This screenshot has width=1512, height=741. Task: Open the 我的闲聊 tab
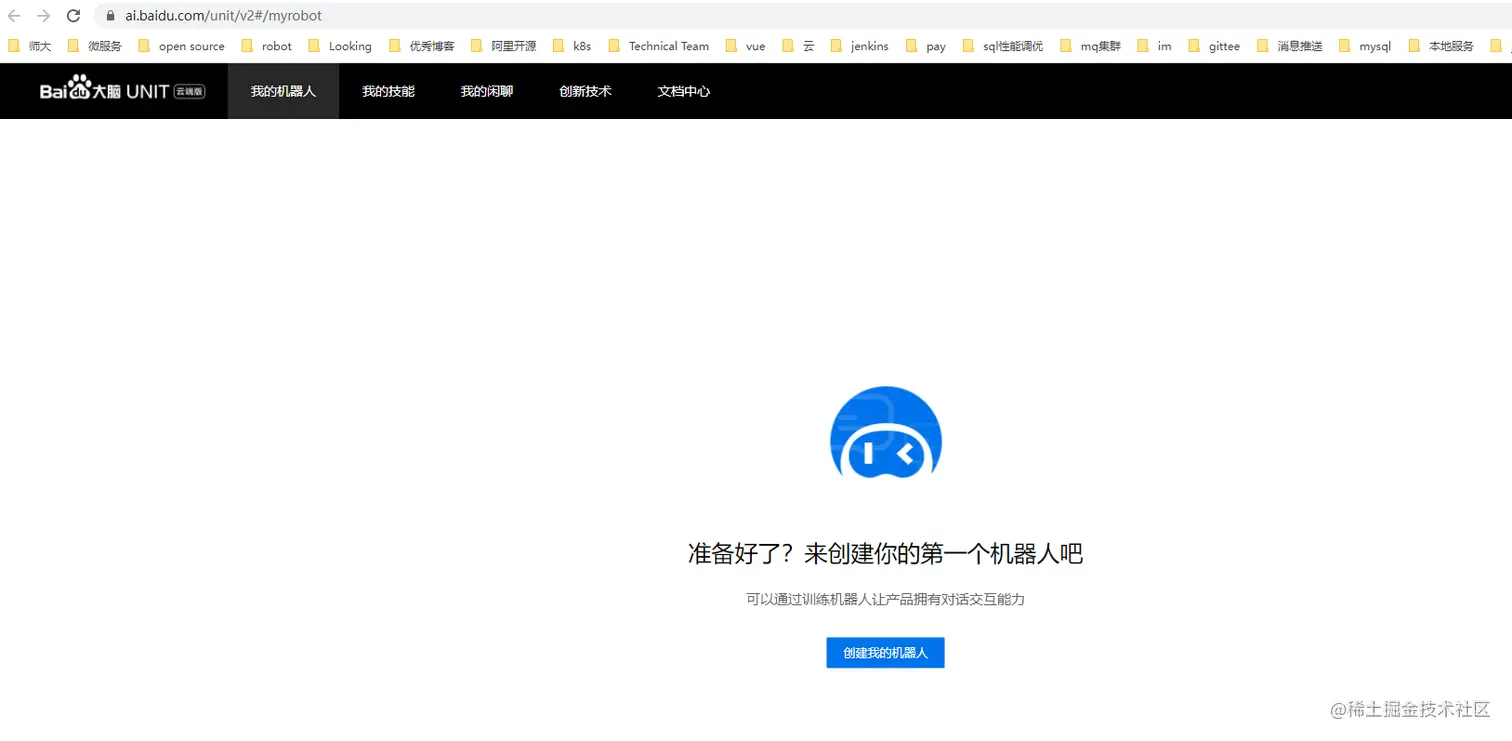coord(487,91)
